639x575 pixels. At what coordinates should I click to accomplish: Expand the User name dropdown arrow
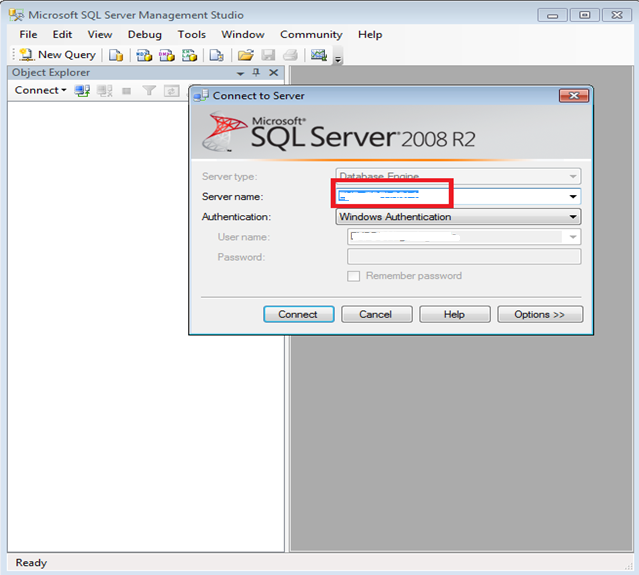[573, 237]
